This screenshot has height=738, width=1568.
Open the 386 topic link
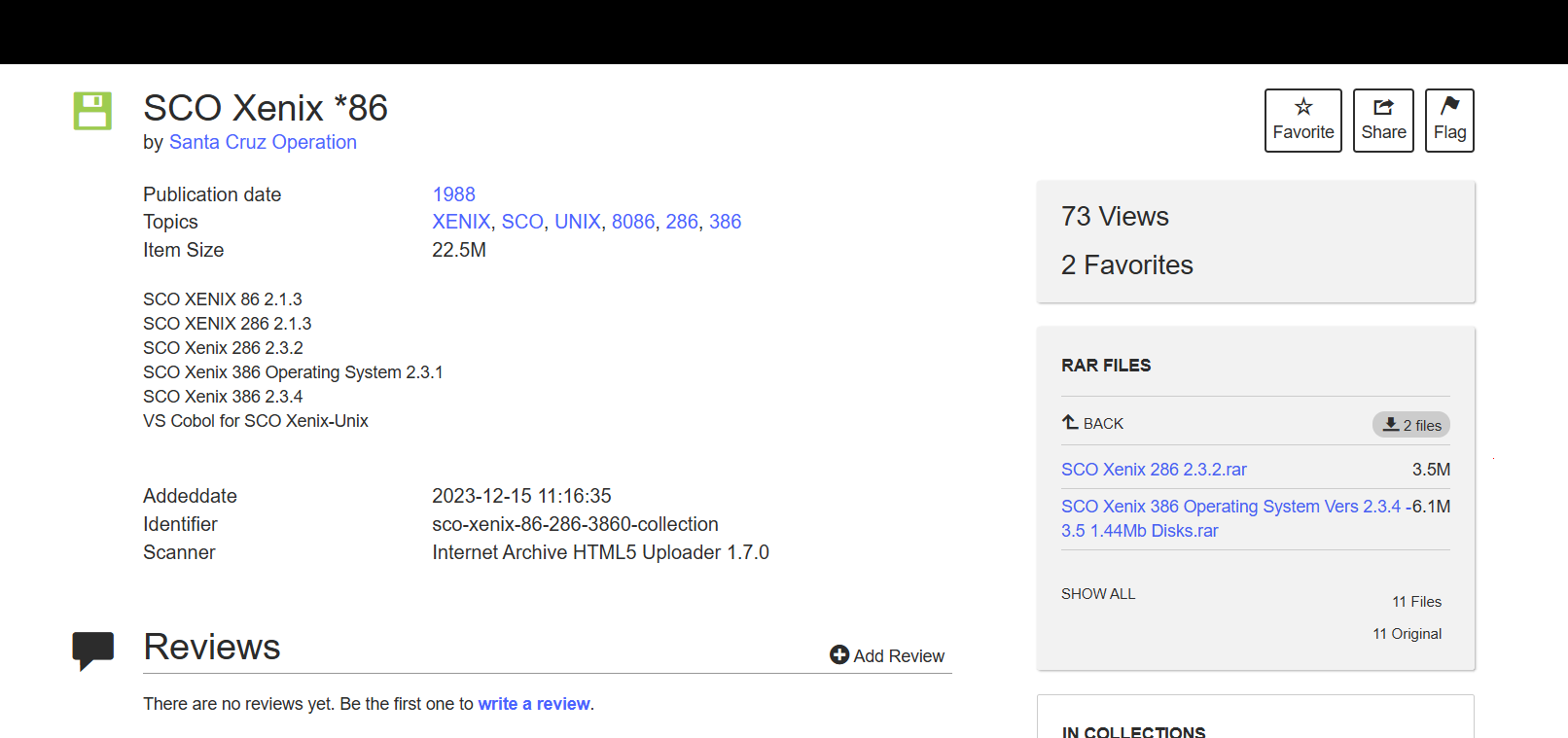click(x=725, y=222)
